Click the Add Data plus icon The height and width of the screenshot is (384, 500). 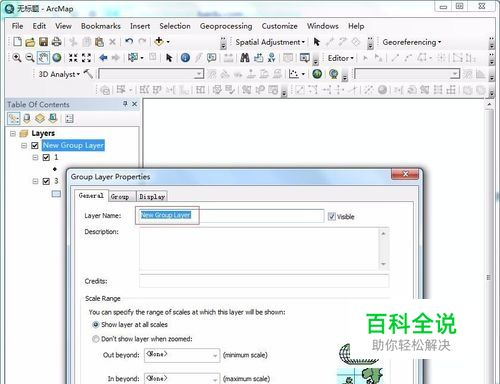coord(159,41)
